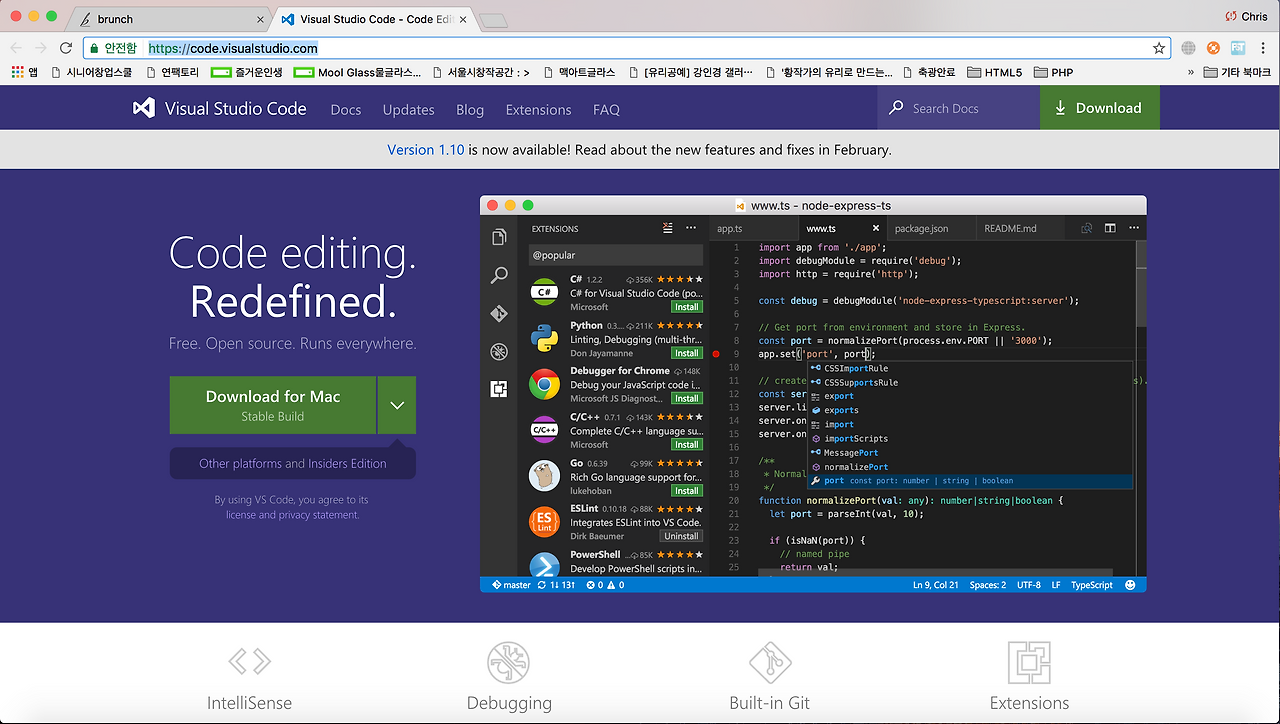Reload the page with refresh icon
1280x724 pixels.
pos(66,48)
